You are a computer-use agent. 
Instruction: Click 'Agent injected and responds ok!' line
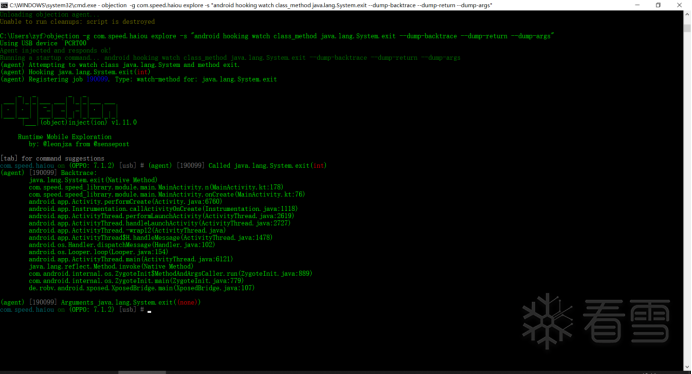[56, 50]
